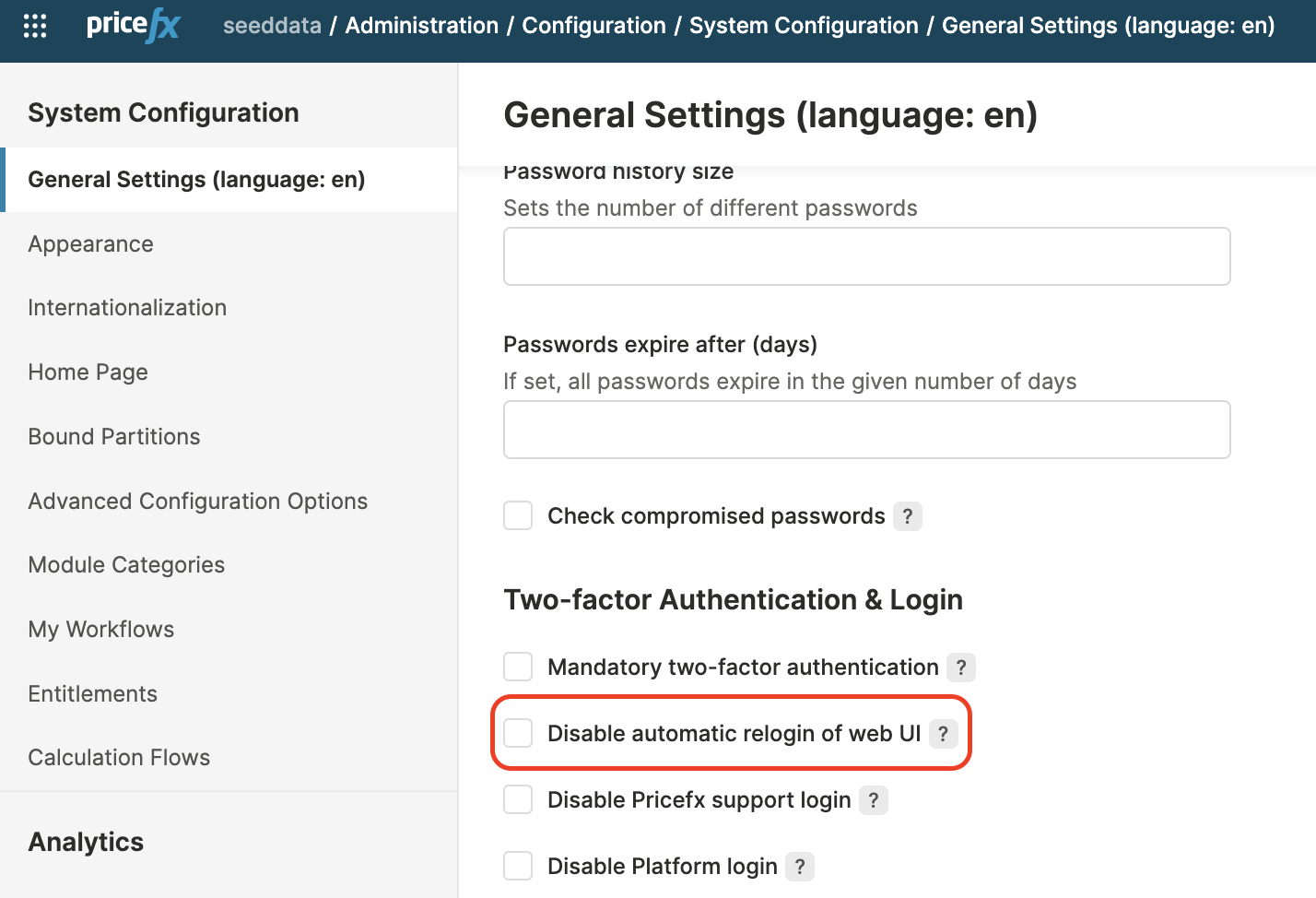The image size is (1316, 898).
Task: Tick Mandatory two-factor authentication checkbox
Action: coord(518,667)
